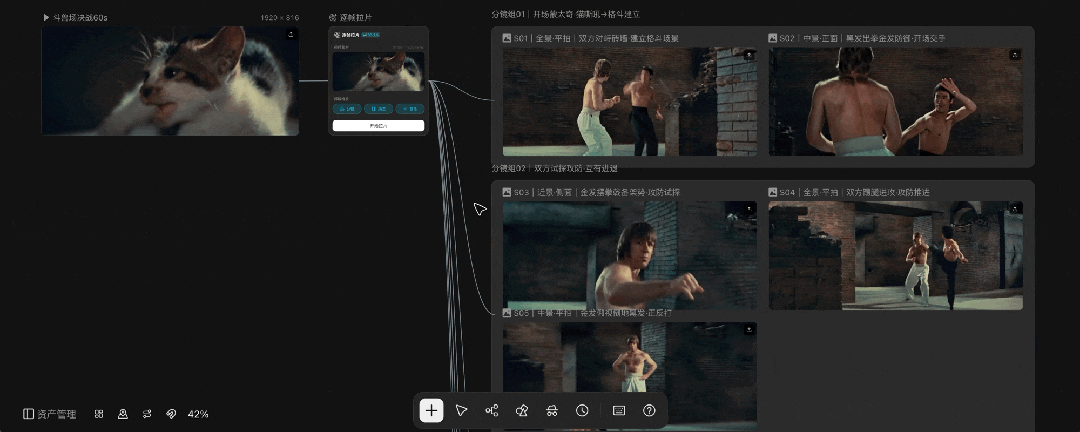This screenshot has width=1080, height=432.
Task: Click teal status badge in 逐帧拉片 card header
Action: pos(371,34)
